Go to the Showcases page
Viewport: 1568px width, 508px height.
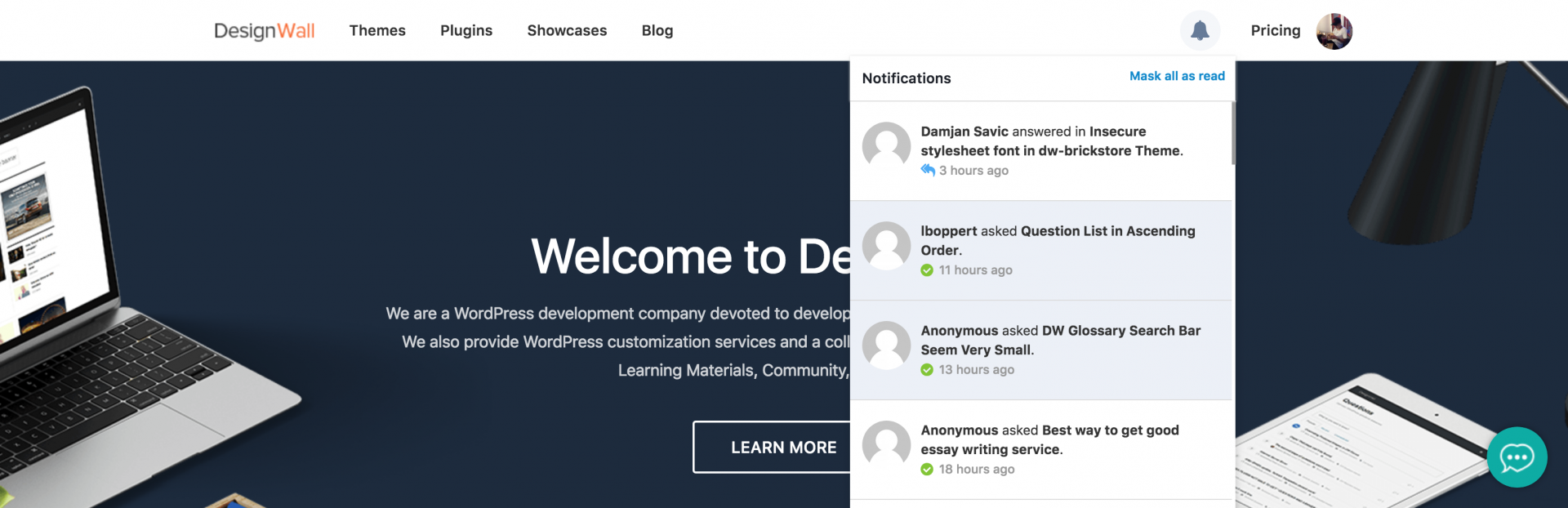coord(567,31)
